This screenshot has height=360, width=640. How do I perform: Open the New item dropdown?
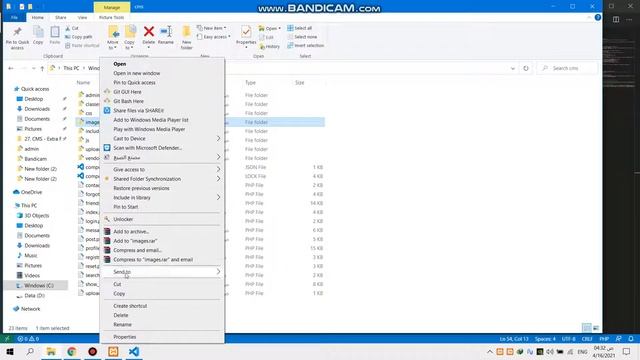(x=211, y=28)
